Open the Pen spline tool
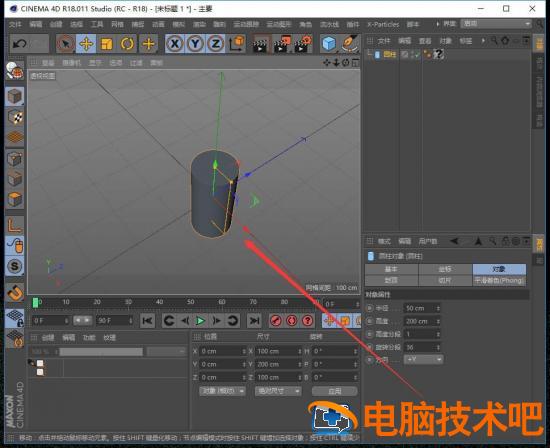 pos(350,44)
